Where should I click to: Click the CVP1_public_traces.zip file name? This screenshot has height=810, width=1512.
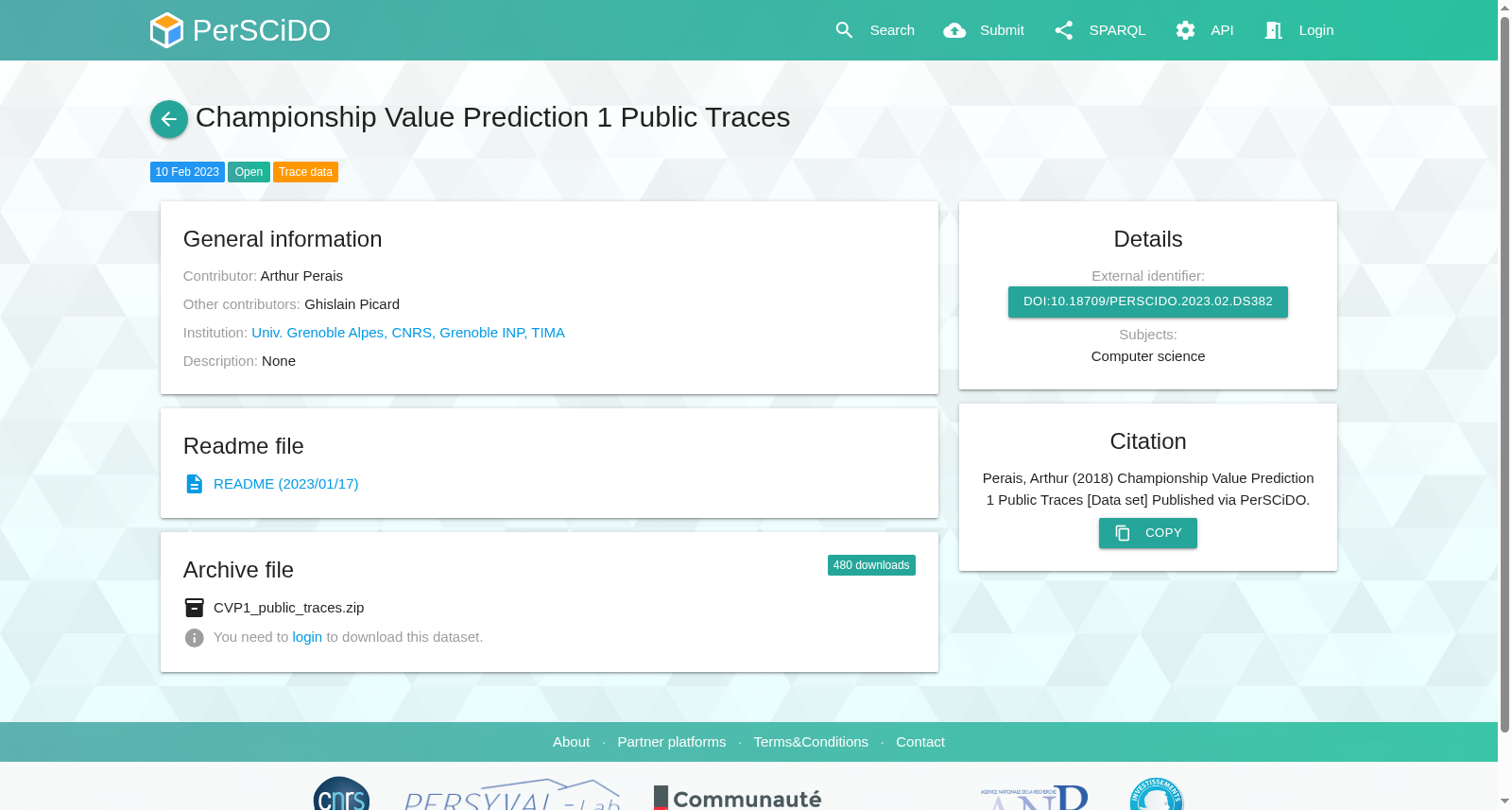(x=289, y=608)
